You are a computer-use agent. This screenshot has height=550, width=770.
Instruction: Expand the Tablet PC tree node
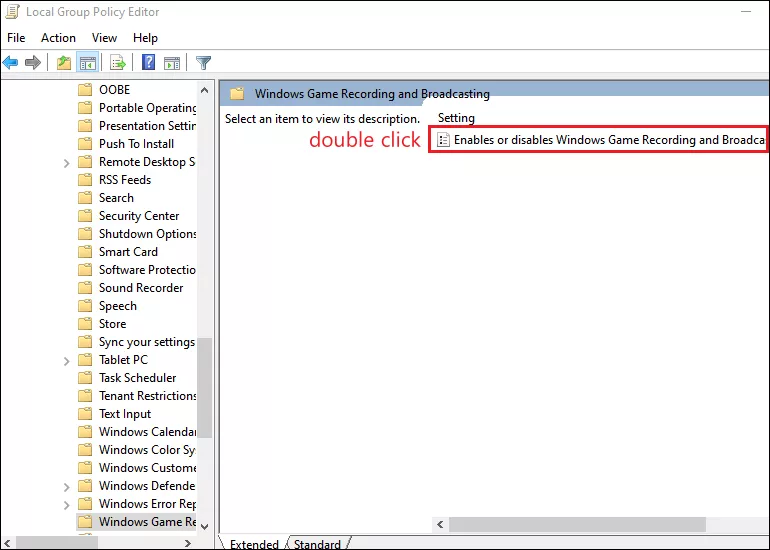coord(66,361)
